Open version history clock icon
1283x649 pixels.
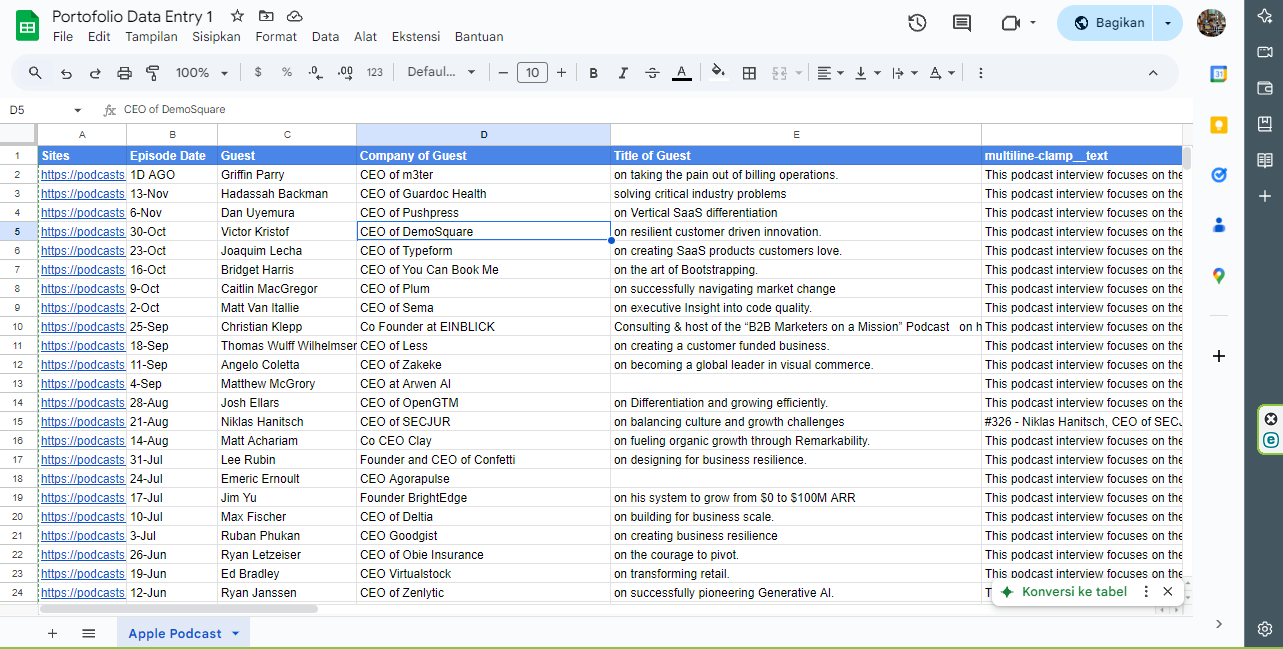click(x=917, y=23)
